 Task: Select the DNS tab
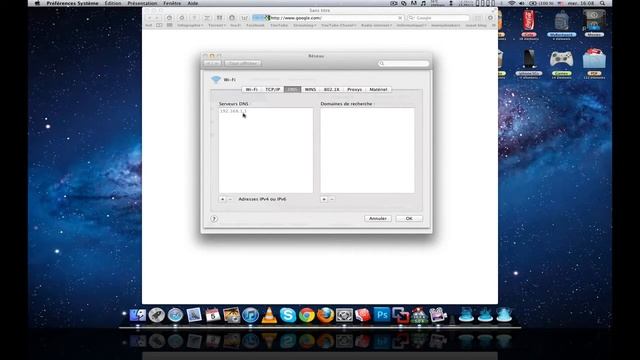click(x=293, y=89)
